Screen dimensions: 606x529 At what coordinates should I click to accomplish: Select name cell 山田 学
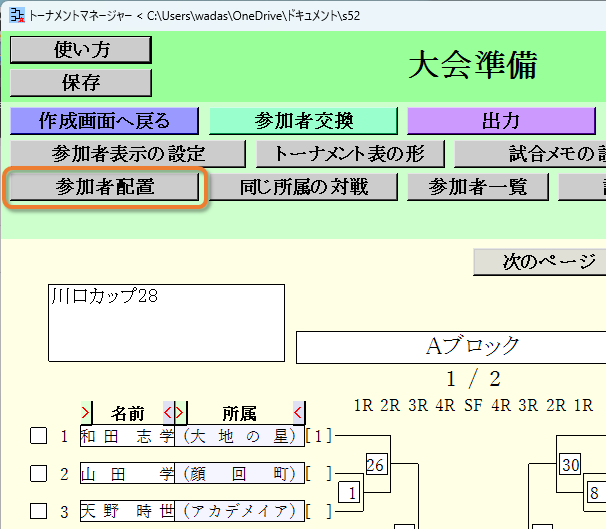coord(128,473)
